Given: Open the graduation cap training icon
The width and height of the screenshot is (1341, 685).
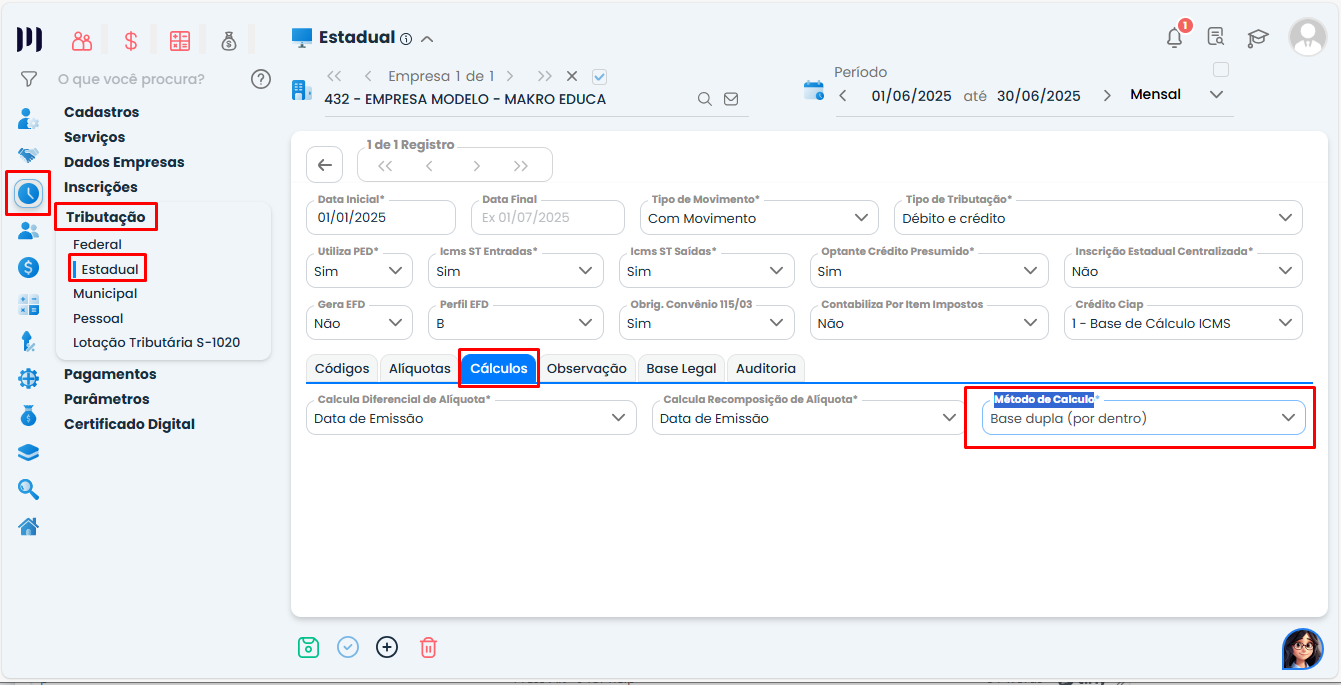Looking at the screenshot, I should click(x=1257, y=38).
